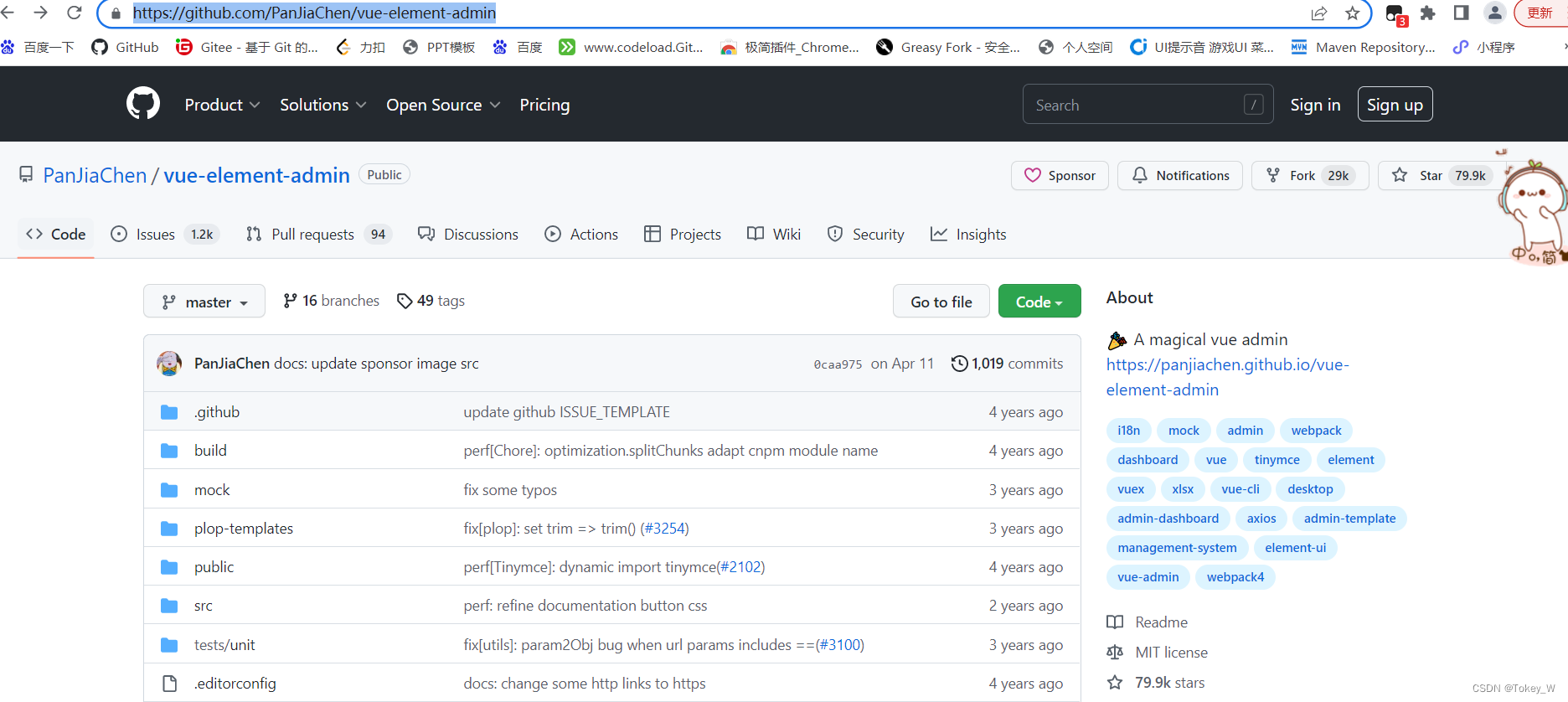Image resolution: width=1568 pixels, height=702 pixels.
Task: Open the master branch dropdown
Action: [x=204, y=302]
